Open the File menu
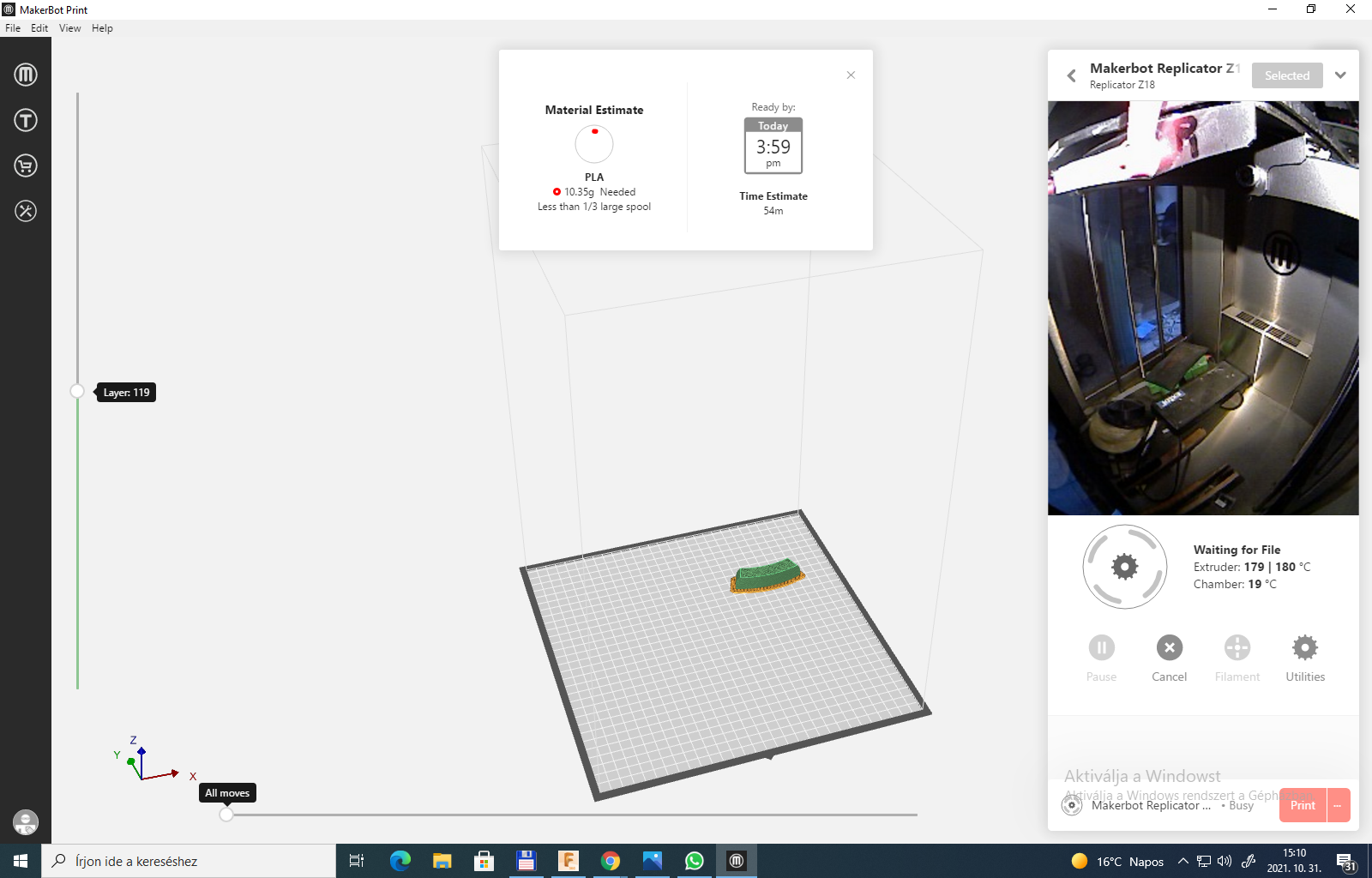Viewport: 1372px width, 878px height. [x=13, y=28]
